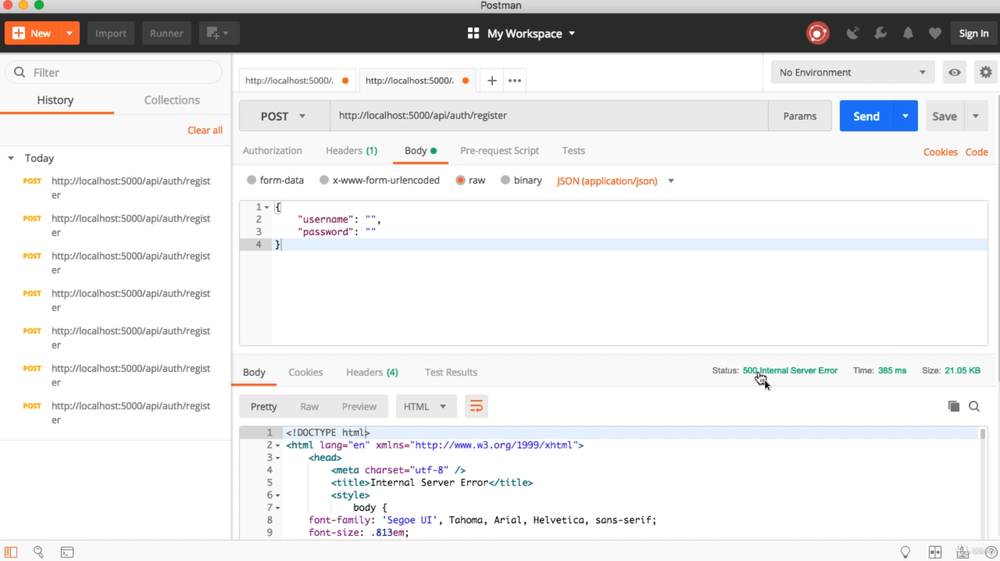
Task: Click the sync status icon in header
Action: (x=818, y=33)
